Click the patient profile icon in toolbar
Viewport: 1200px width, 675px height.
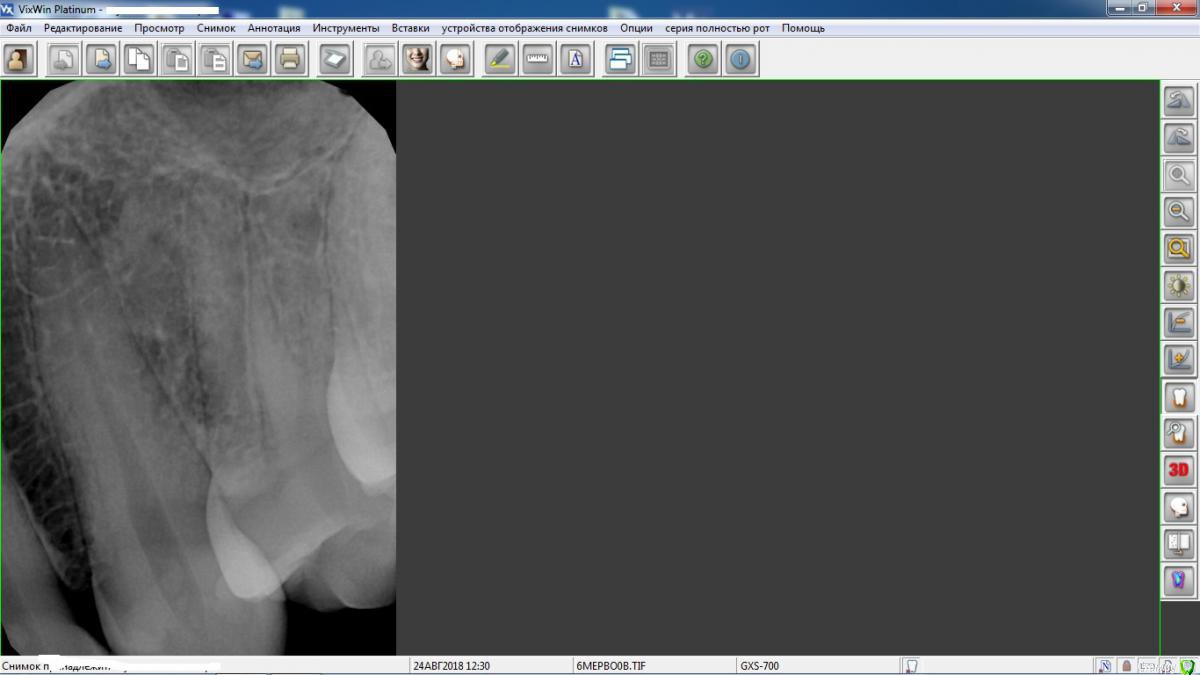tap(19, 60)
